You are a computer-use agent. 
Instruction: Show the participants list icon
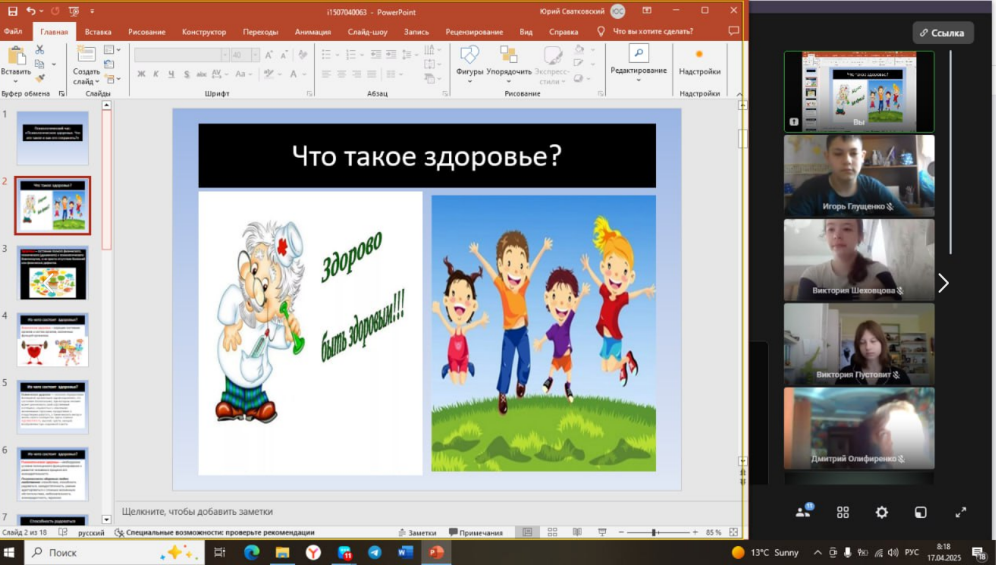click(804, 512)
